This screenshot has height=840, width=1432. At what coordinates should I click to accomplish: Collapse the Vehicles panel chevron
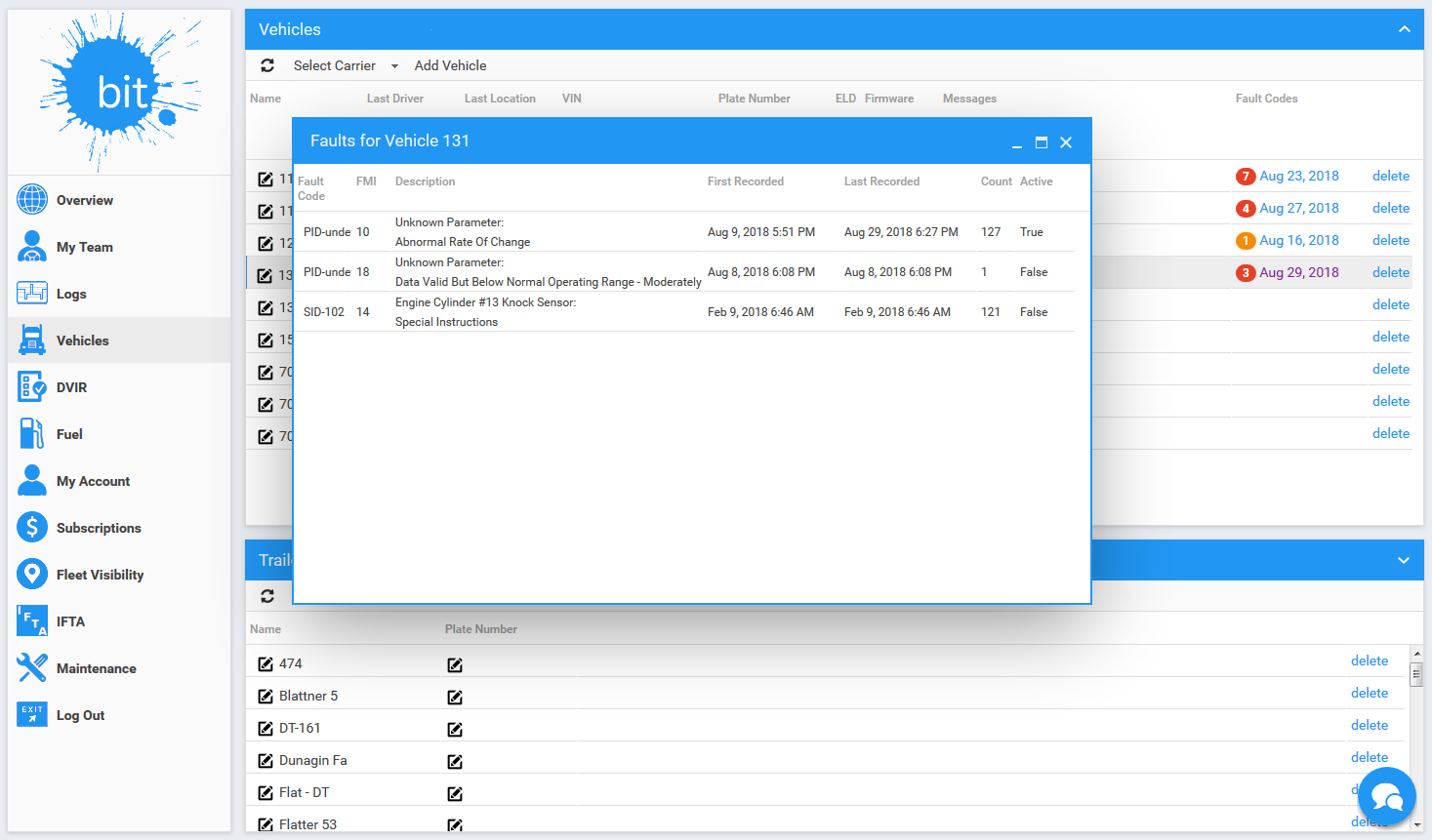(1404, 29)
